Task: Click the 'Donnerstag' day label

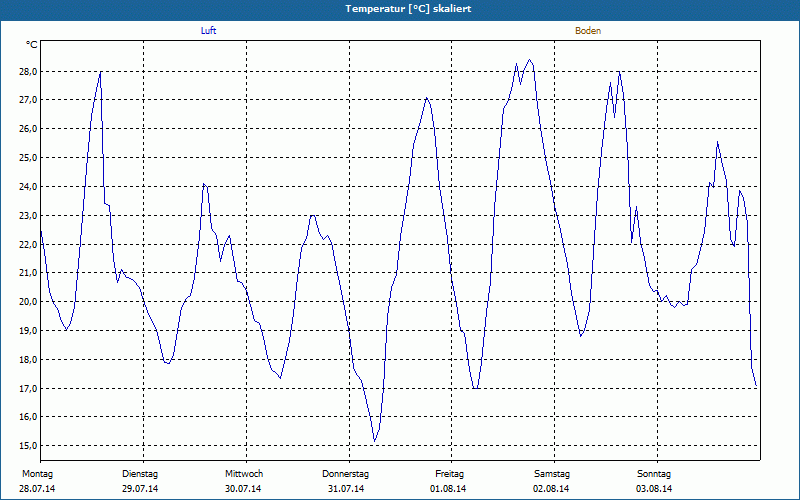Action: tap(345, 474)
